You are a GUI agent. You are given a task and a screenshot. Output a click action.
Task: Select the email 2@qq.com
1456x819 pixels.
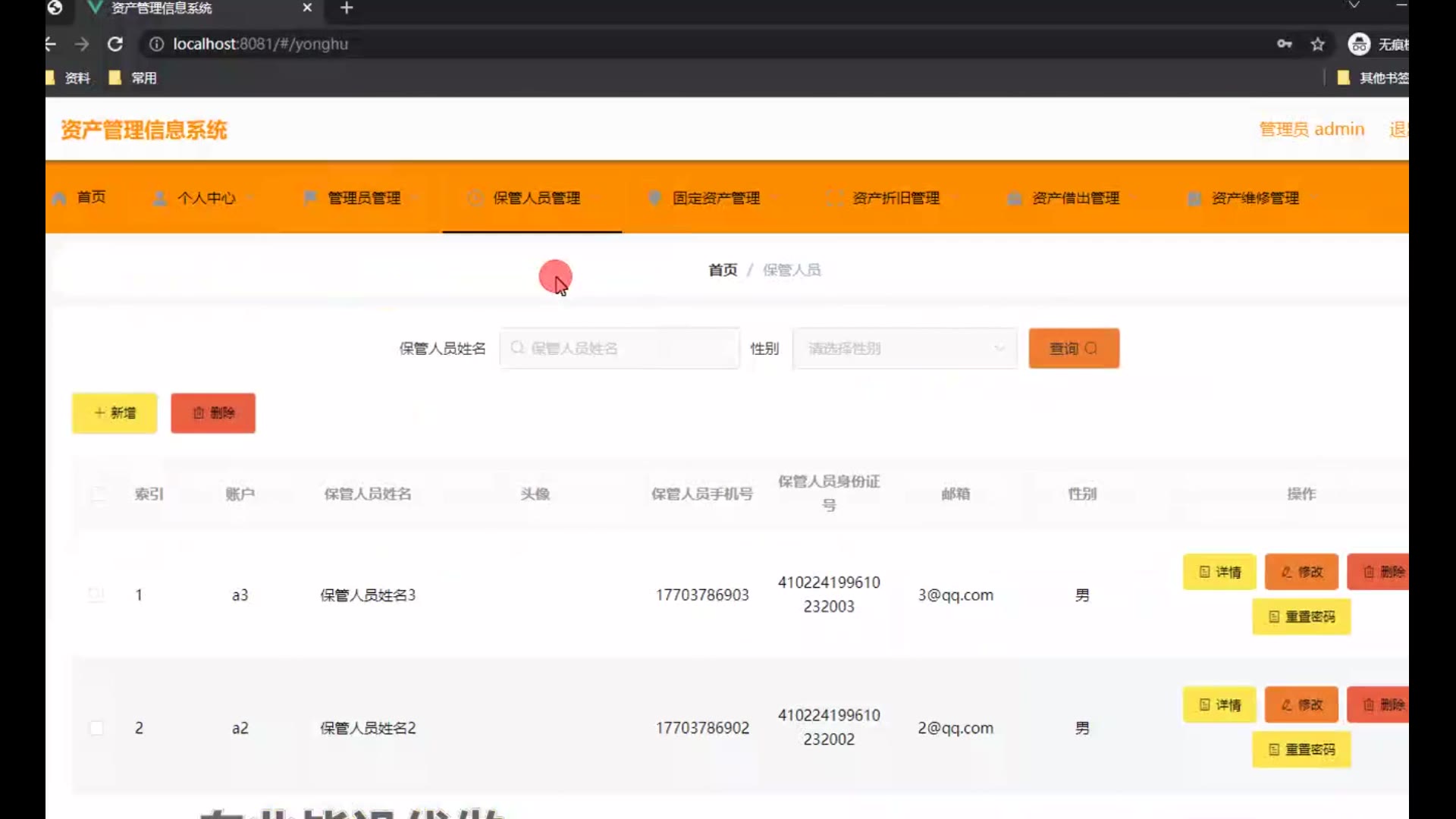tap(955, 728)
